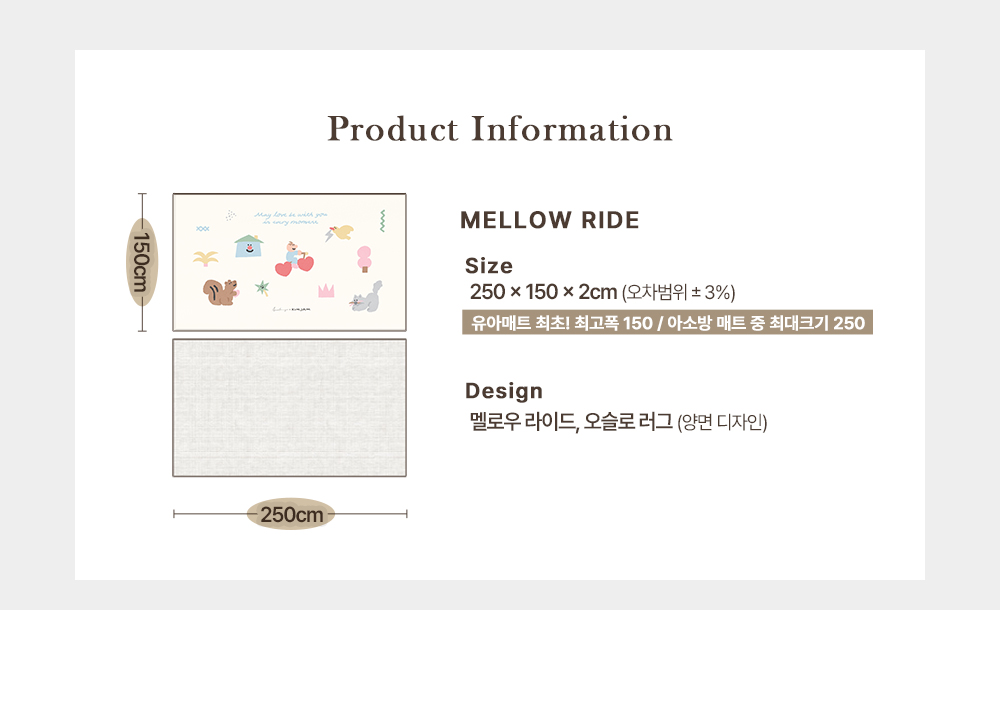This screenshot has width=1000, height=710.
Task: Click the pink tree illustration
Action: [364, 259]
